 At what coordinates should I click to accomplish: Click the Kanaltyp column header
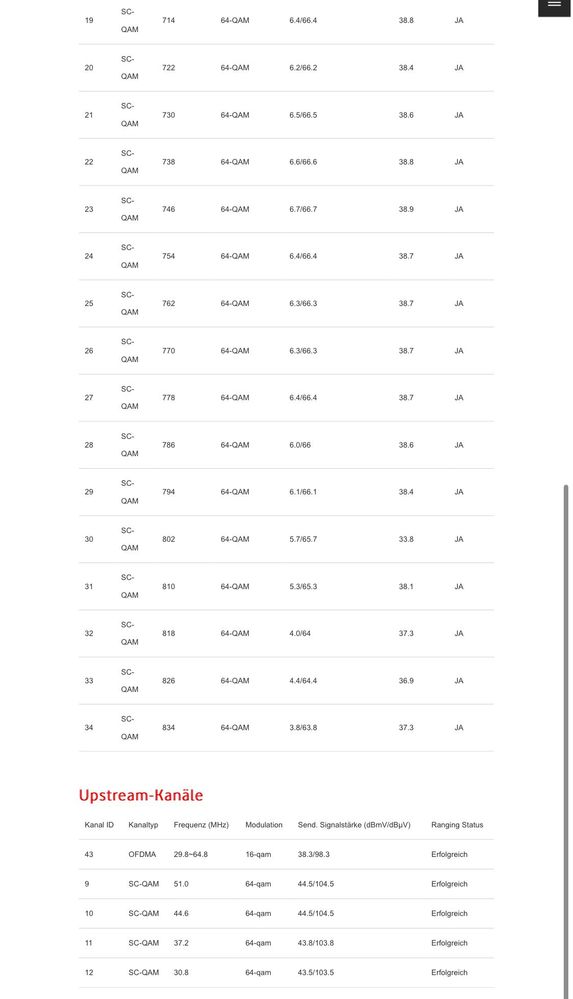coord(143,824)
